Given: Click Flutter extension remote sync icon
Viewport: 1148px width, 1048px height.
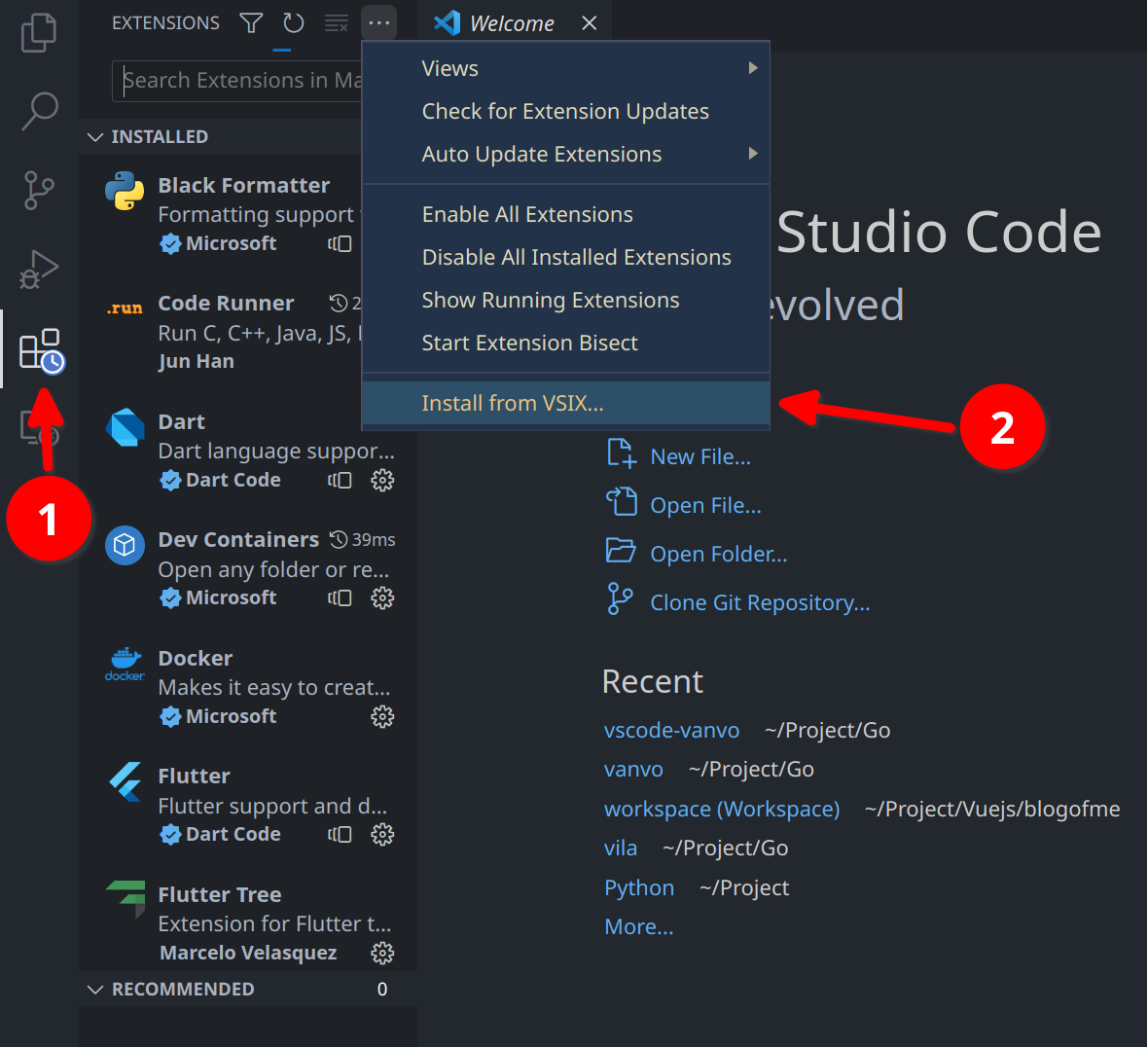Looking at the screenshot, I should click(x=340, y=835).
